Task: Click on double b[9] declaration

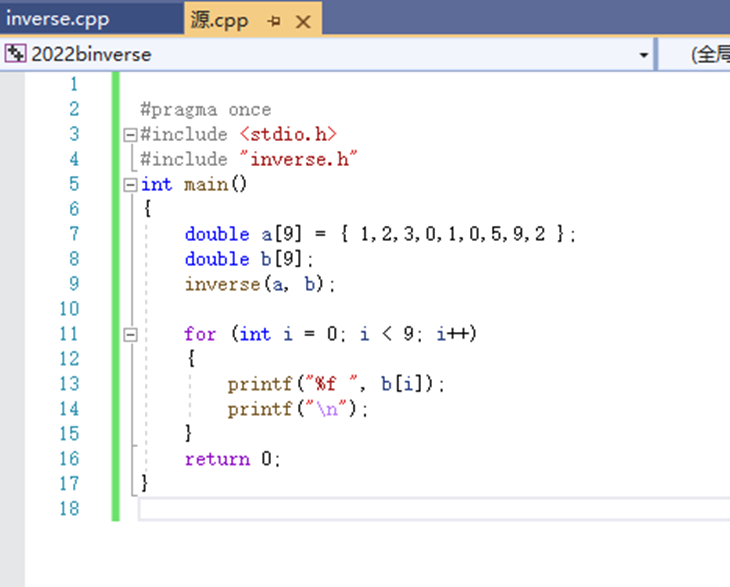Action: [x=249, y=259]
